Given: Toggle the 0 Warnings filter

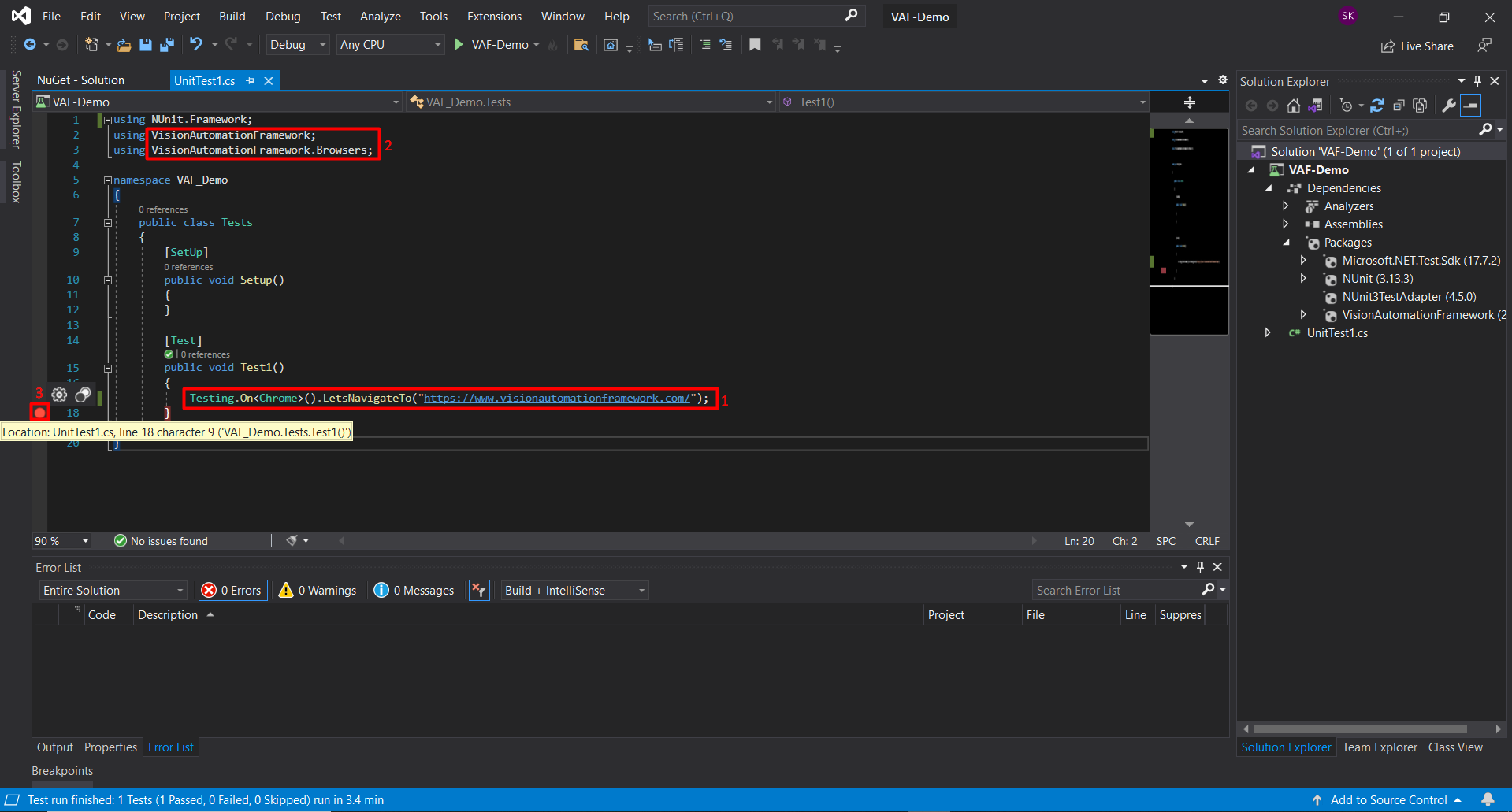Looking at the screenshot, I should click(318, 590).
